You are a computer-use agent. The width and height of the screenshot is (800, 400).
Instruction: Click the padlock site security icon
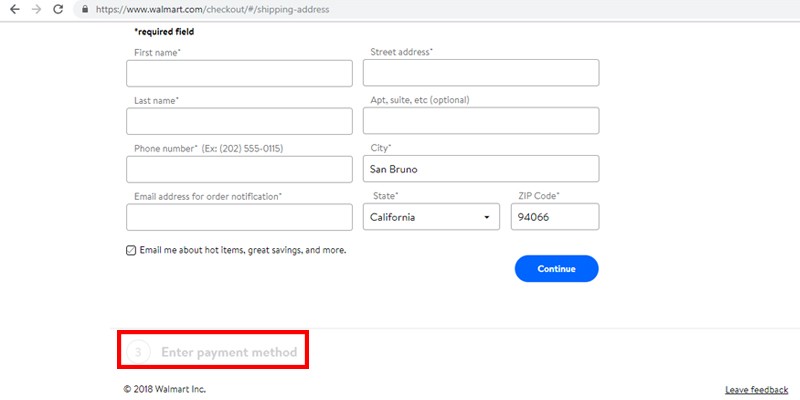85,9
